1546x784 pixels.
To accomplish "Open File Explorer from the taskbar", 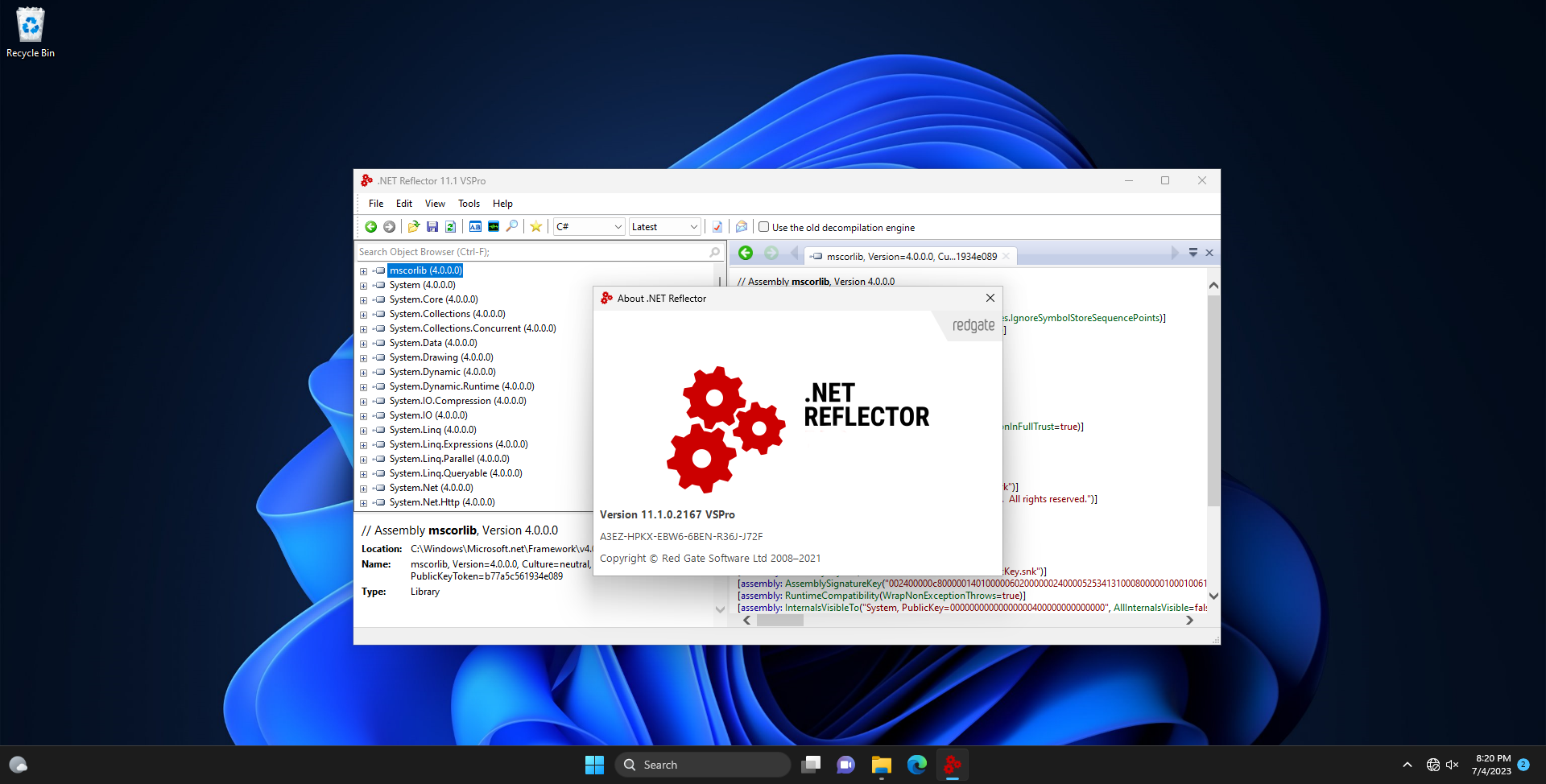I will coord(882,765).
